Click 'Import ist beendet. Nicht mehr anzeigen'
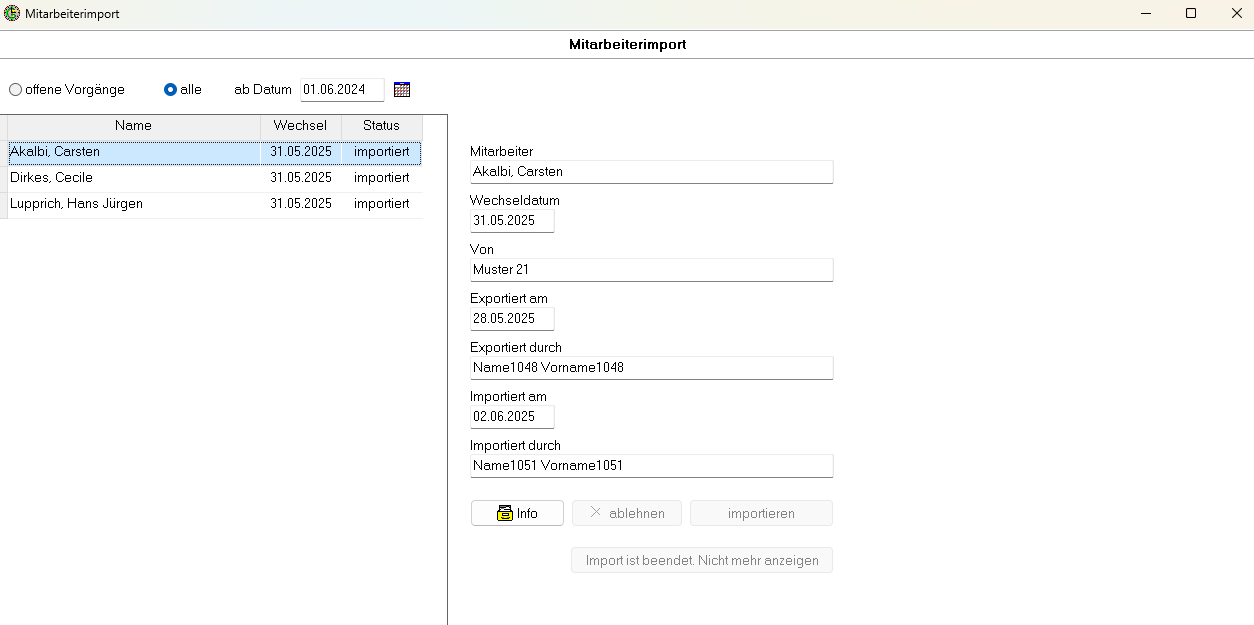Viewport: 1254px width, 625px height. pos(701,560)
